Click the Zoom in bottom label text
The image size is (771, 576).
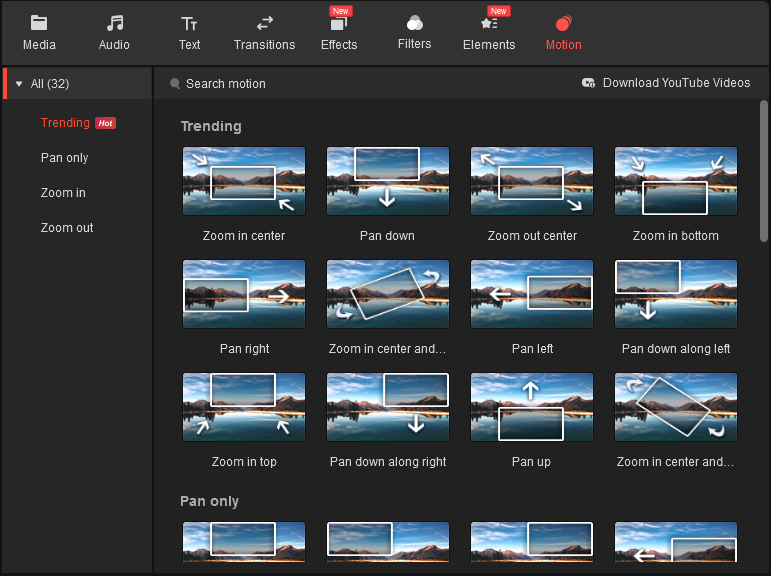[x=676, y=236]
